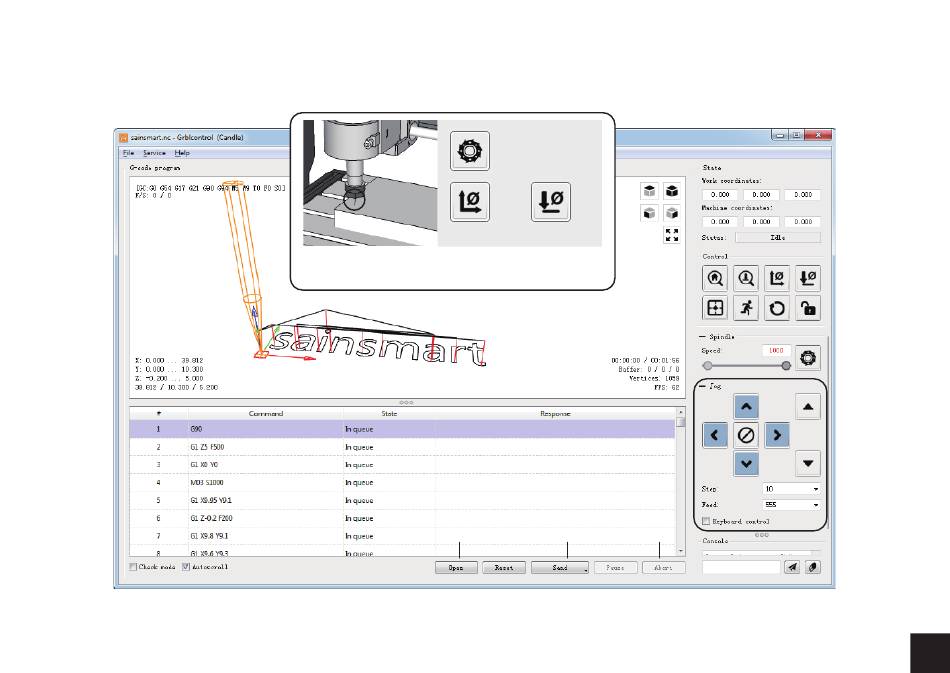Collapse the Jog panel section
This screenshot has height=673, width=950.
pyautogui.click(x=702, y=385)
